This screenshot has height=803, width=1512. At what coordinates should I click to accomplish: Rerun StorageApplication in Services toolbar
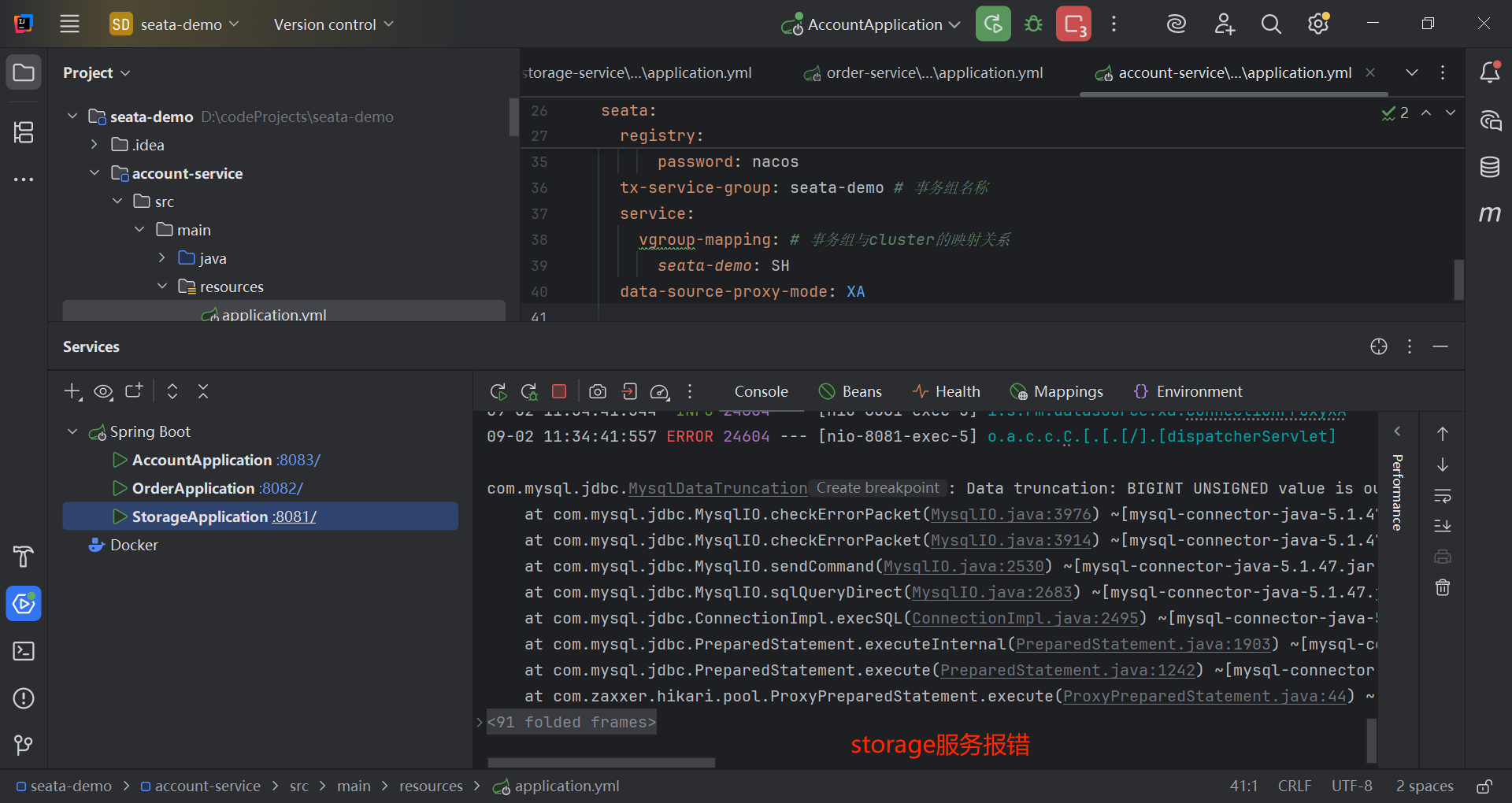click(x=498, y=391)
